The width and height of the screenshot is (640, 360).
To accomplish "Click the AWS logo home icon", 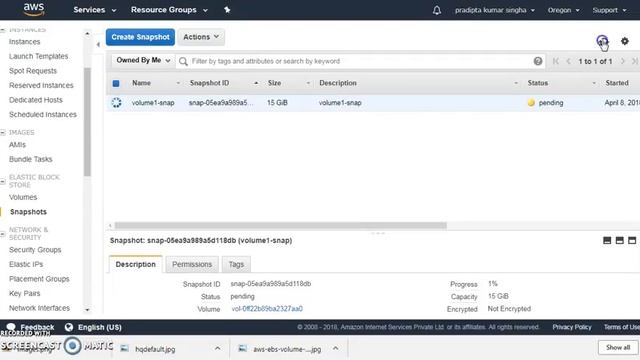I will tap(33, 9).
